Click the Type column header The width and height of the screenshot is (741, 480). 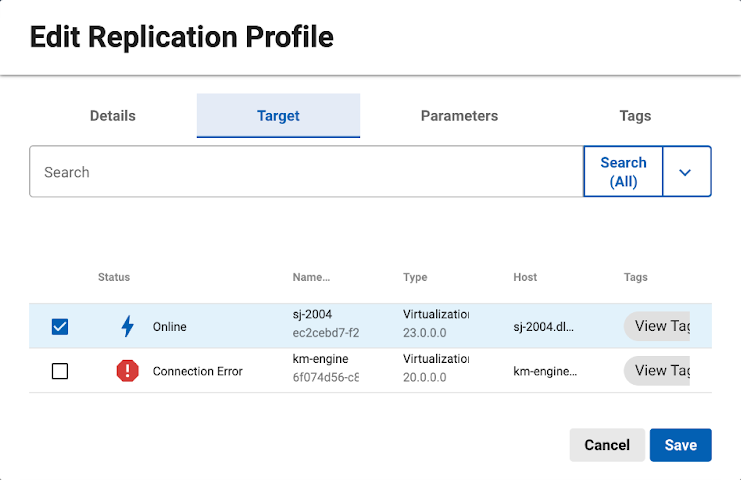(x=415, y=277)
